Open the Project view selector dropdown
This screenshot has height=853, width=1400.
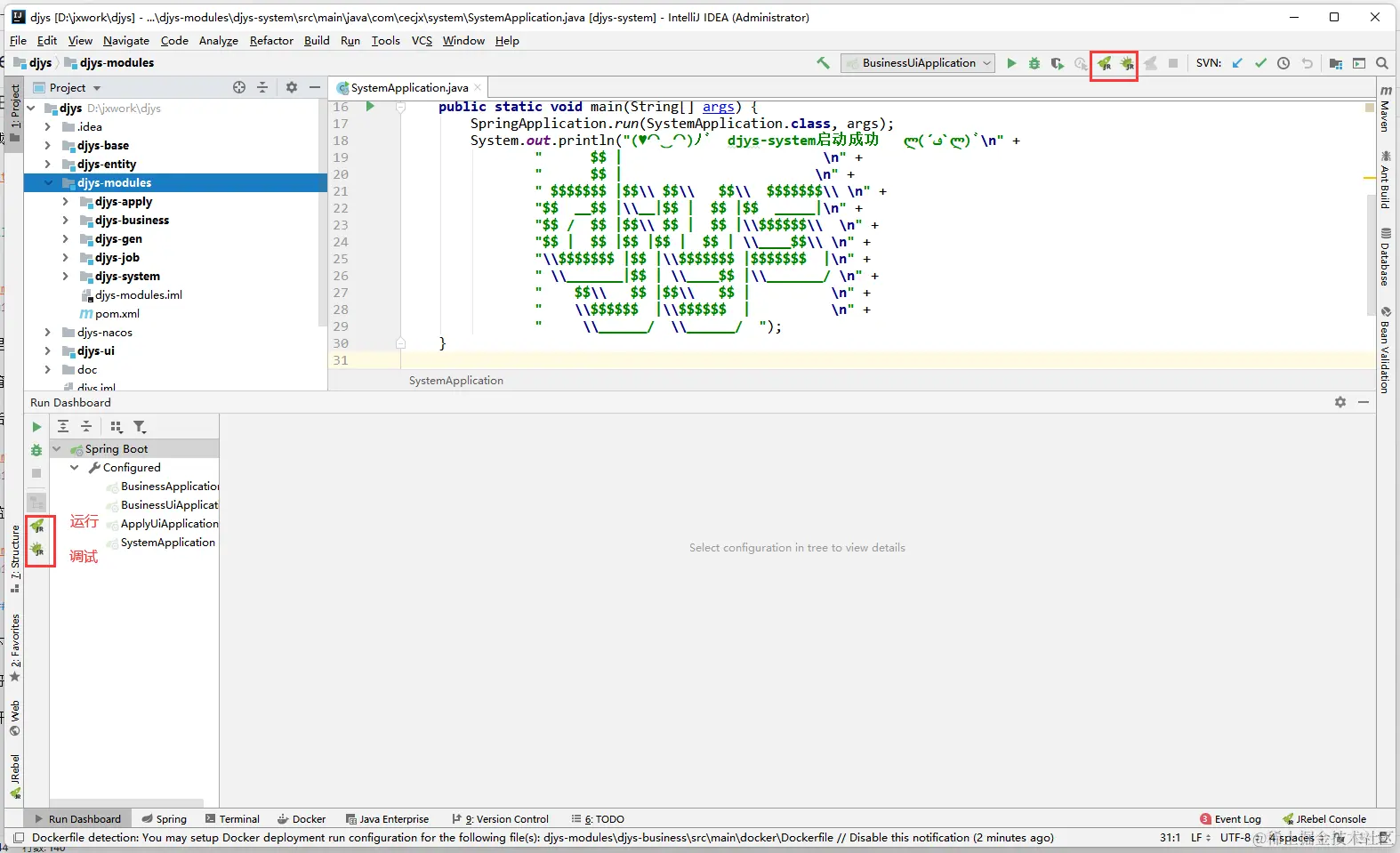68,87
